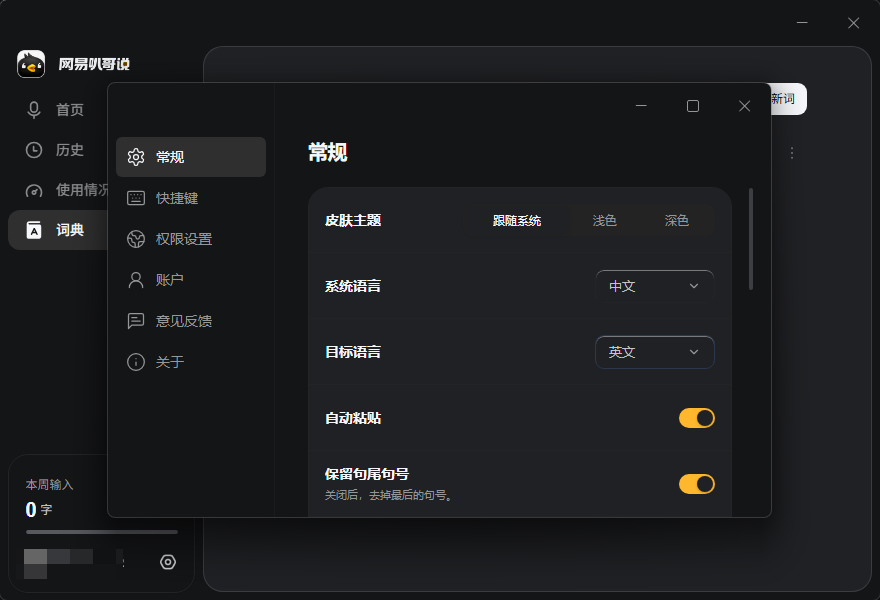Viewport: 880px width, 600px height.
Task: Click the 关闭后，去掉最后的句号 description text
Action: click(389, 495)
